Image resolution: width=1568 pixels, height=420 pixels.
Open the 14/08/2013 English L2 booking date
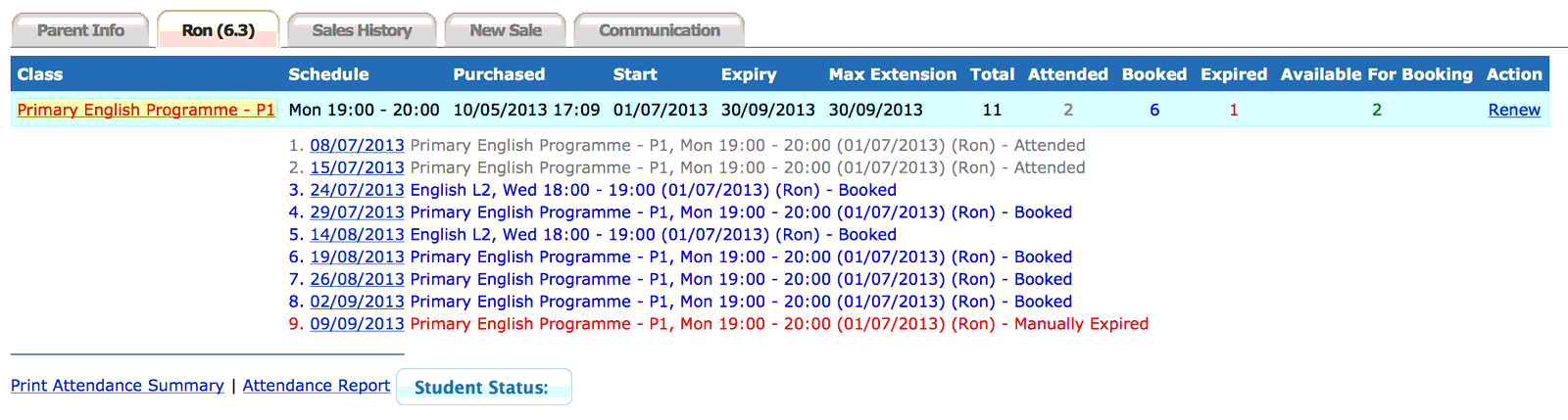click(x=357, y=235)
